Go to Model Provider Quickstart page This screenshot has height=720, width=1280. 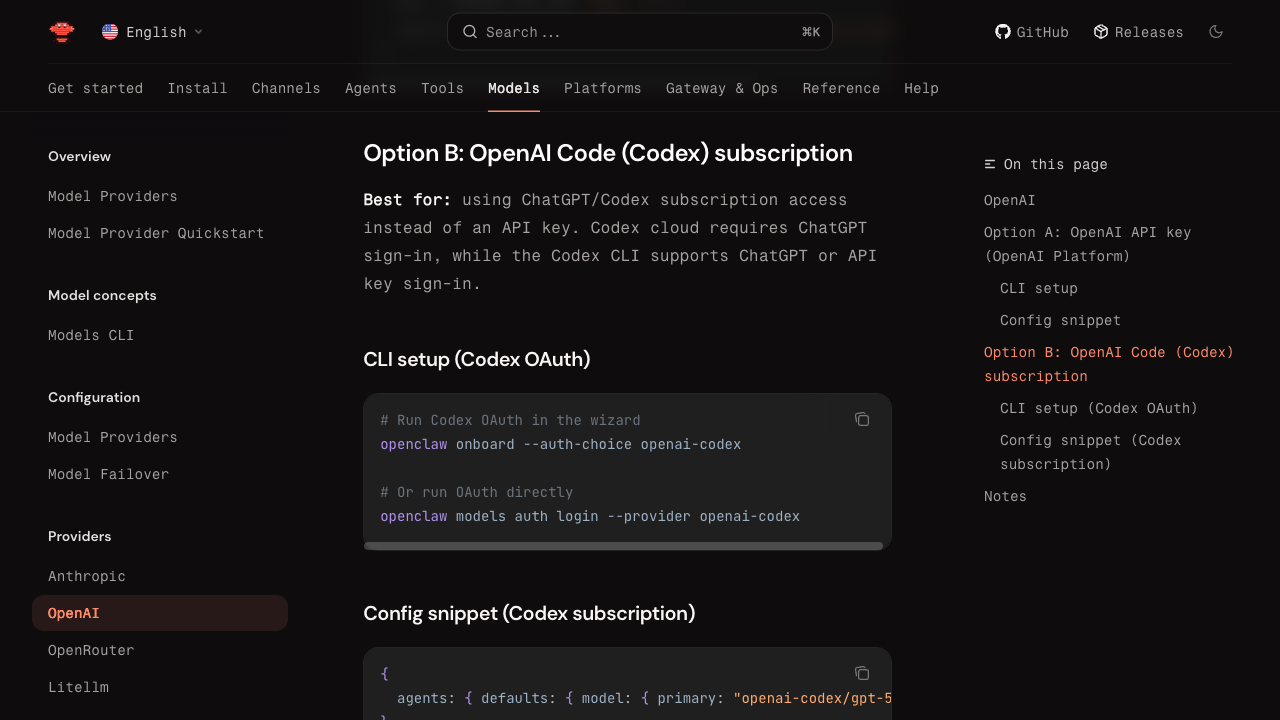click(156, 233)
